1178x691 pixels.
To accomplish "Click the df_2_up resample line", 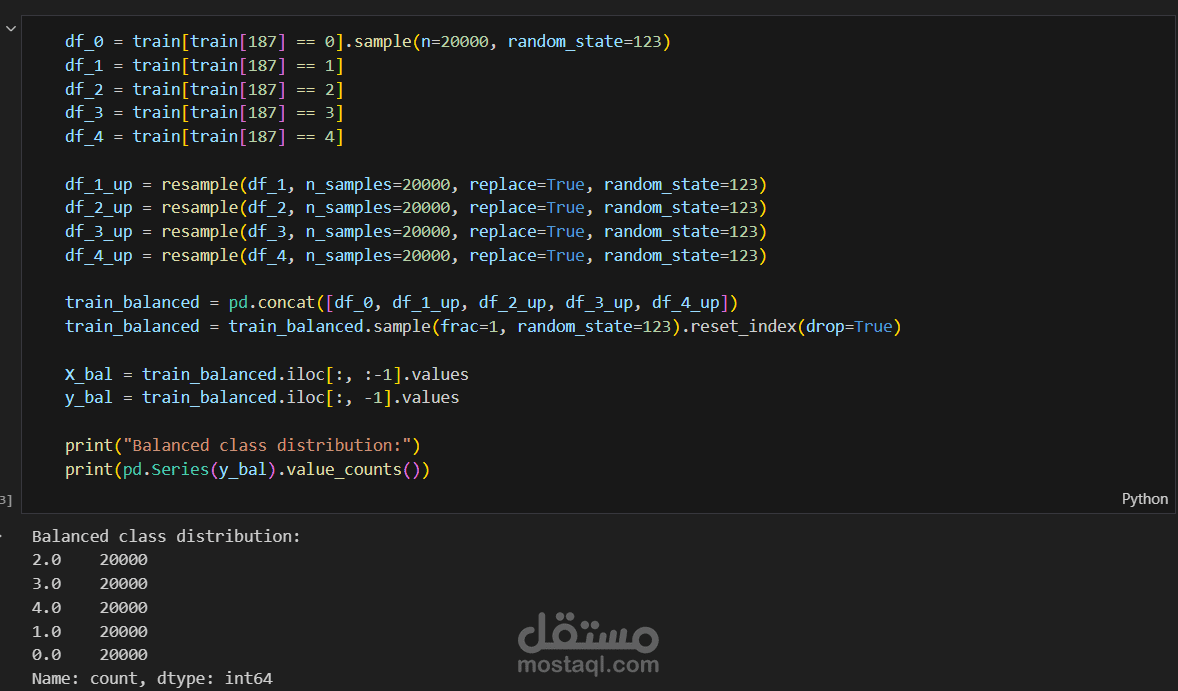I will coord(415,208).
